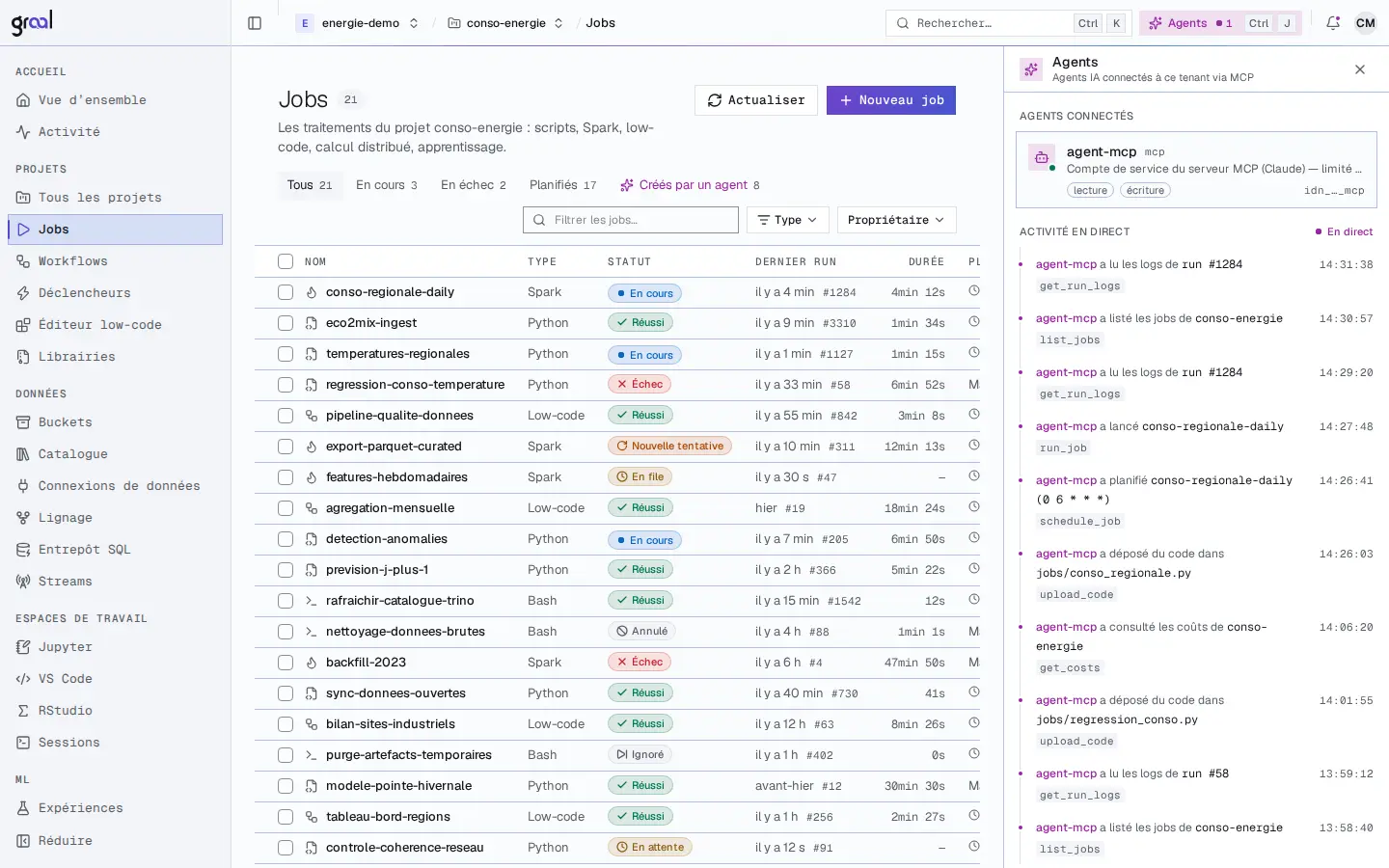Image resolution: width=1389 pixels, height=868 pixels.
Task: Open the CM user avatar
Action: click(x=1366, y=23)
